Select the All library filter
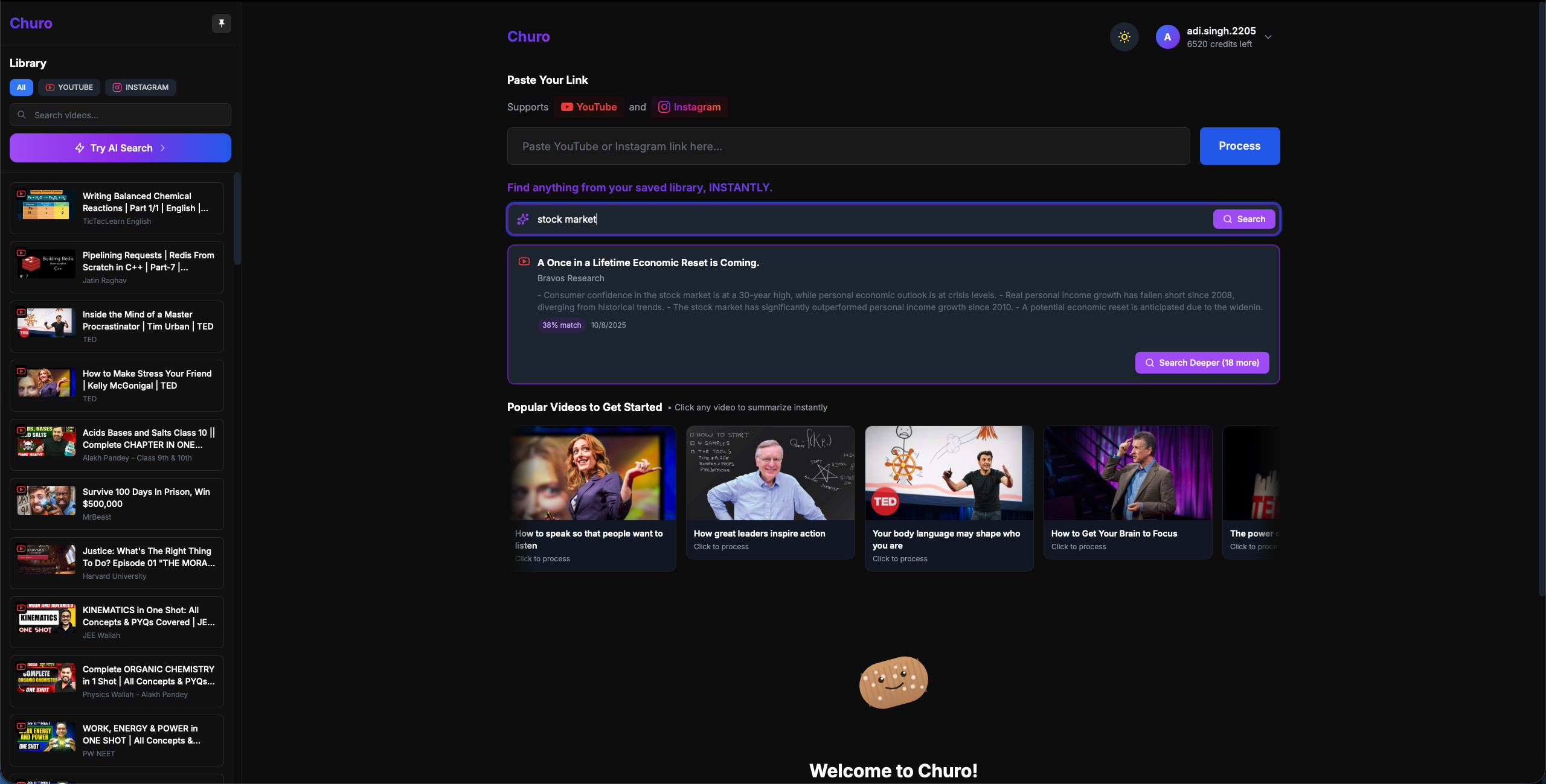The height and width of the screenshot is (784, 1546). (x=21, y=87)
